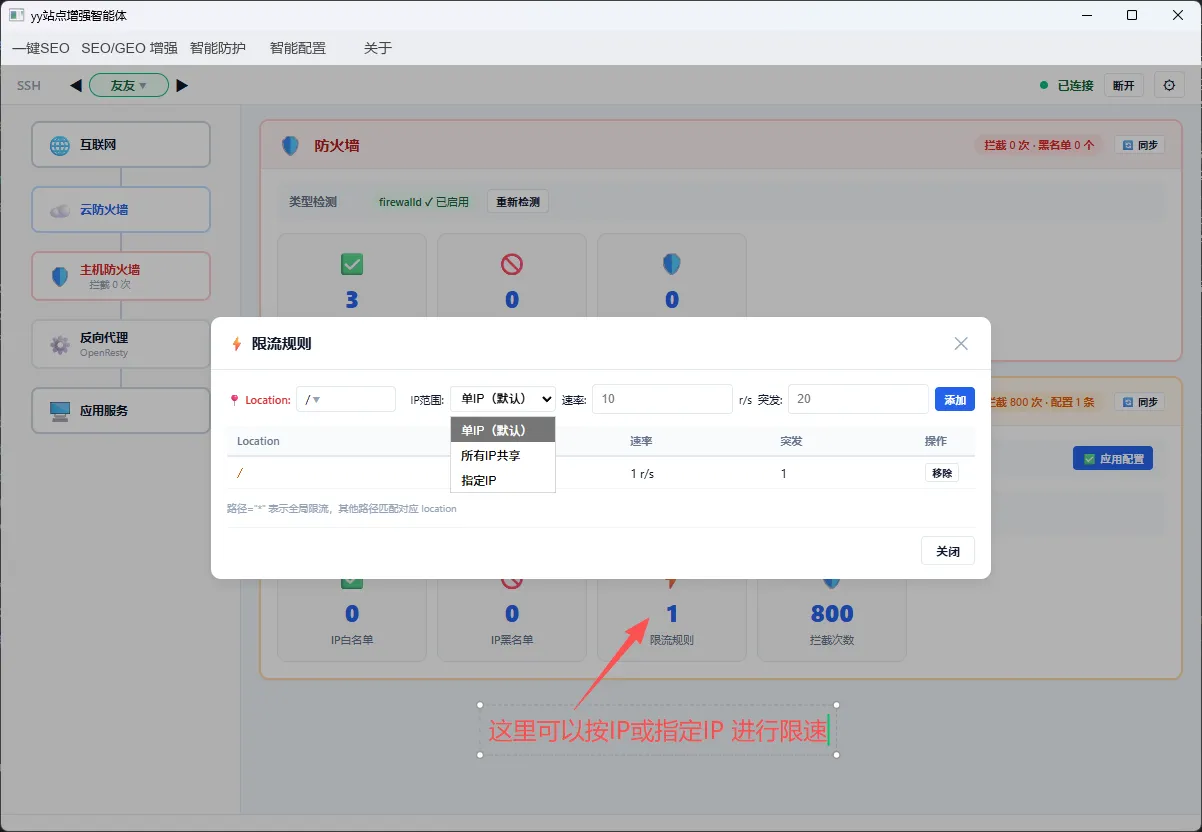Go to previous SSH host arrow
This screenshot has height=832, width=1202.
(x=76, y=86)
